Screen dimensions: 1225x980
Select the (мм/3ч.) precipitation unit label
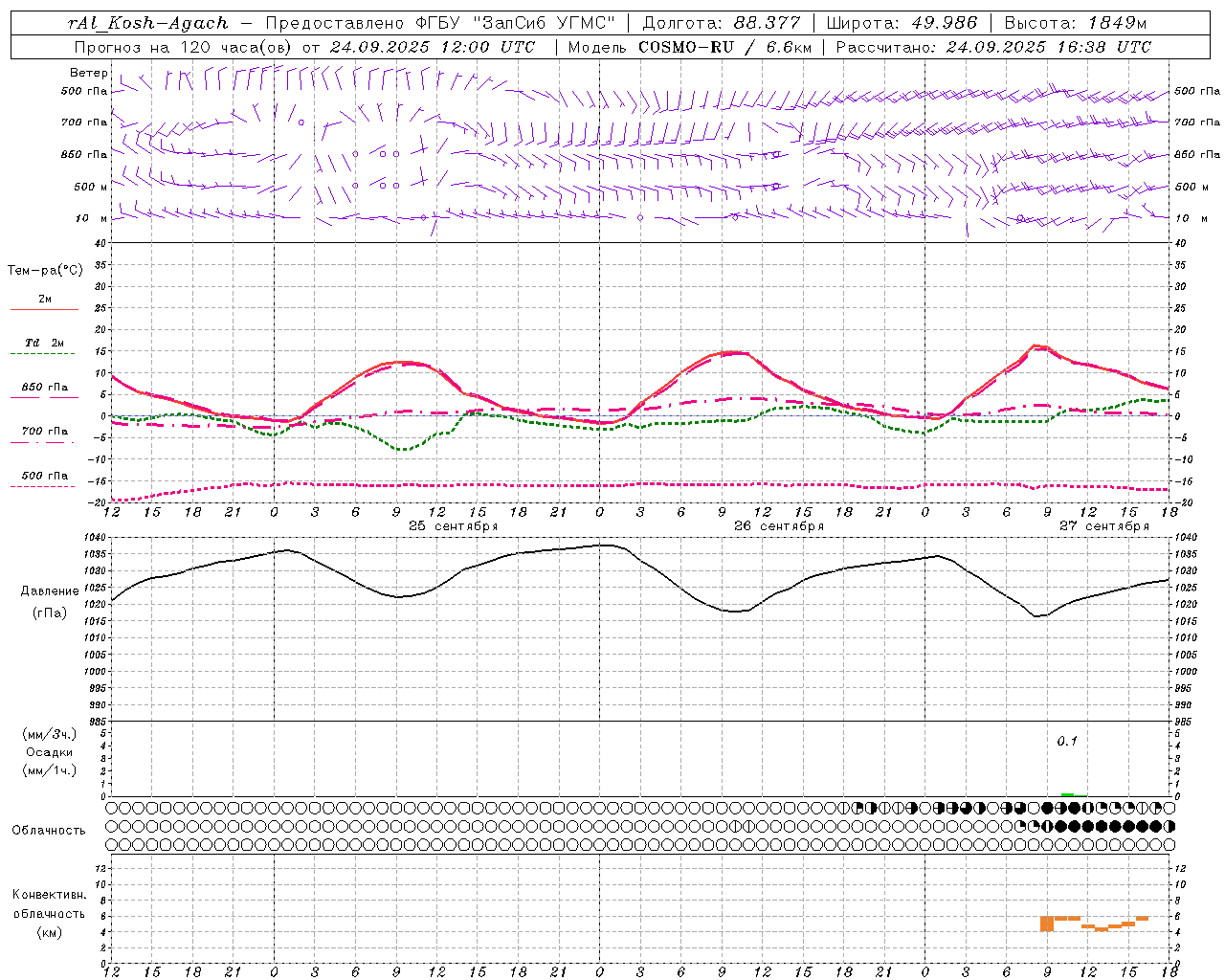pyautogui.click(x=50, y=734)
